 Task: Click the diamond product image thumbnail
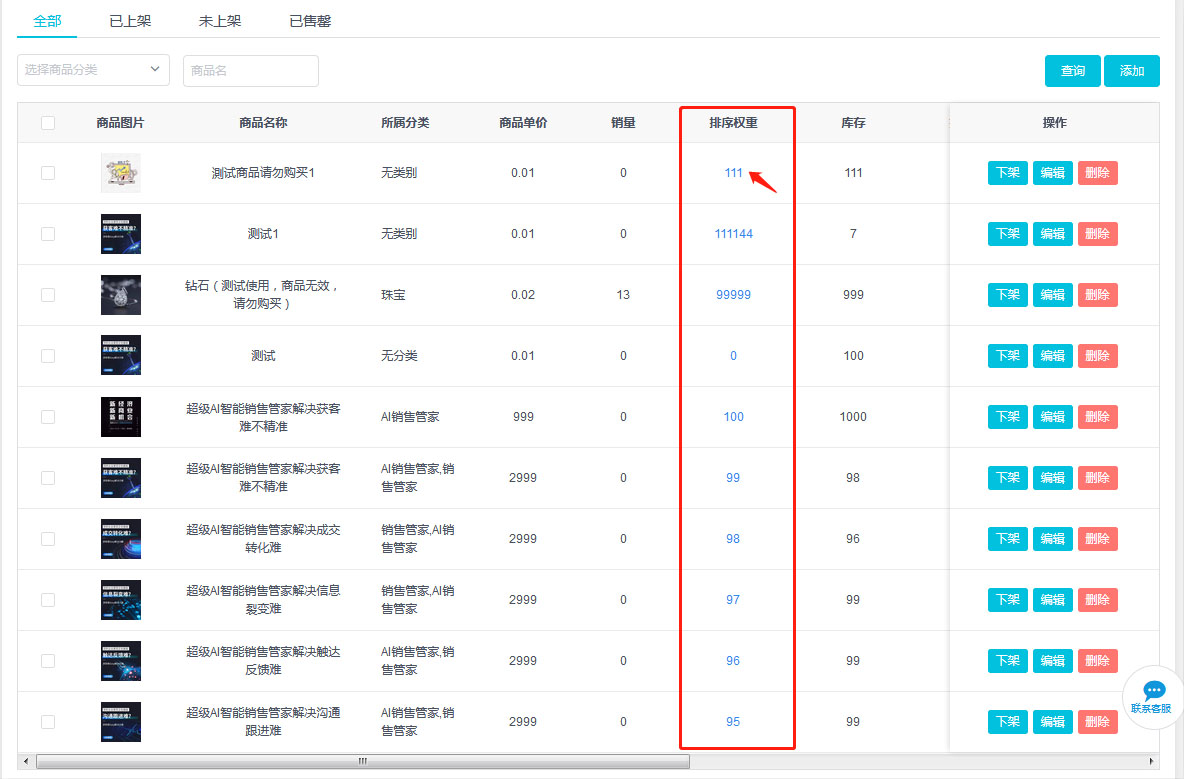tap(121, 295)
